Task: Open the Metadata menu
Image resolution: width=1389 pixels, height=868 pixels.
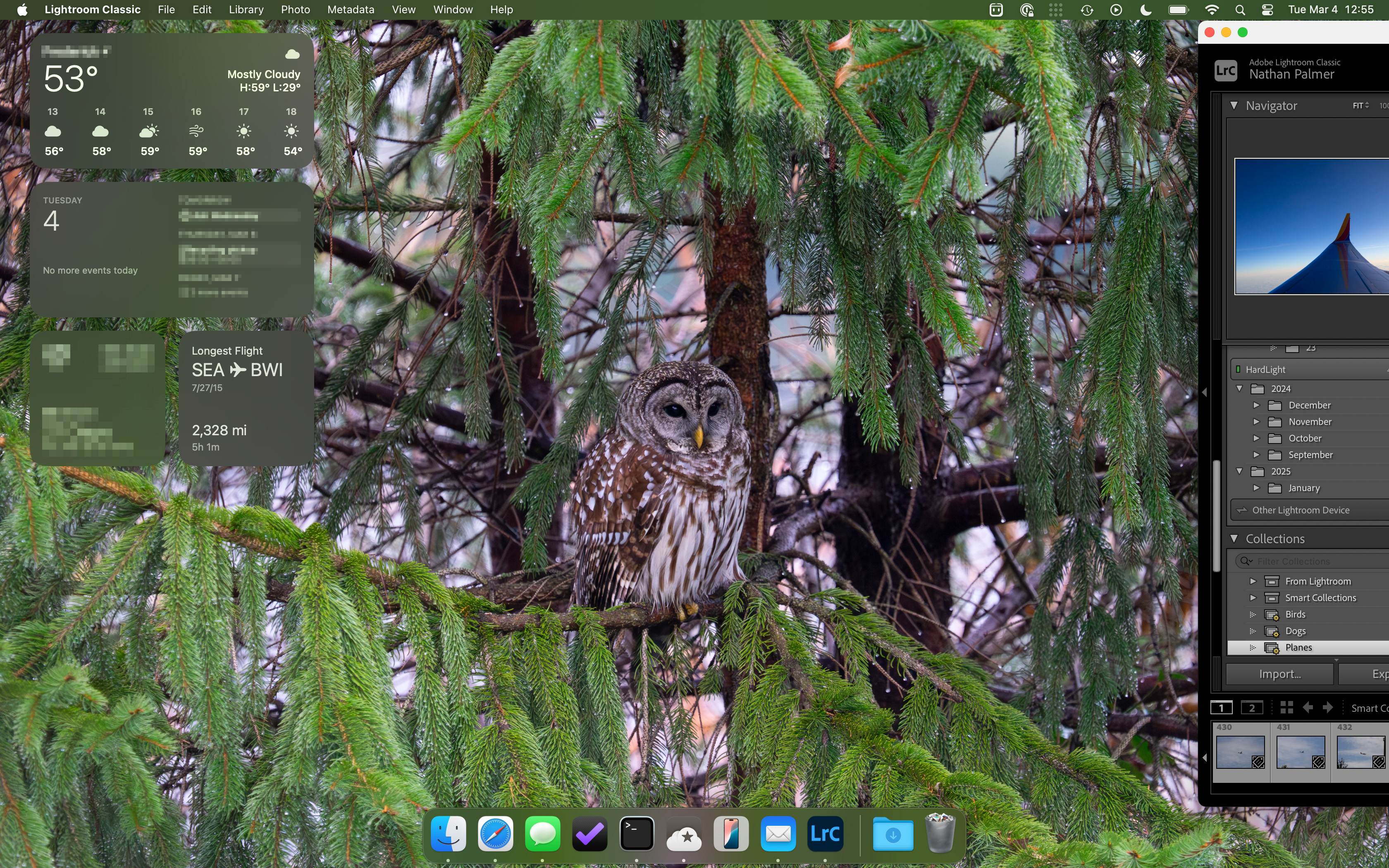Action: pos(350,10)
